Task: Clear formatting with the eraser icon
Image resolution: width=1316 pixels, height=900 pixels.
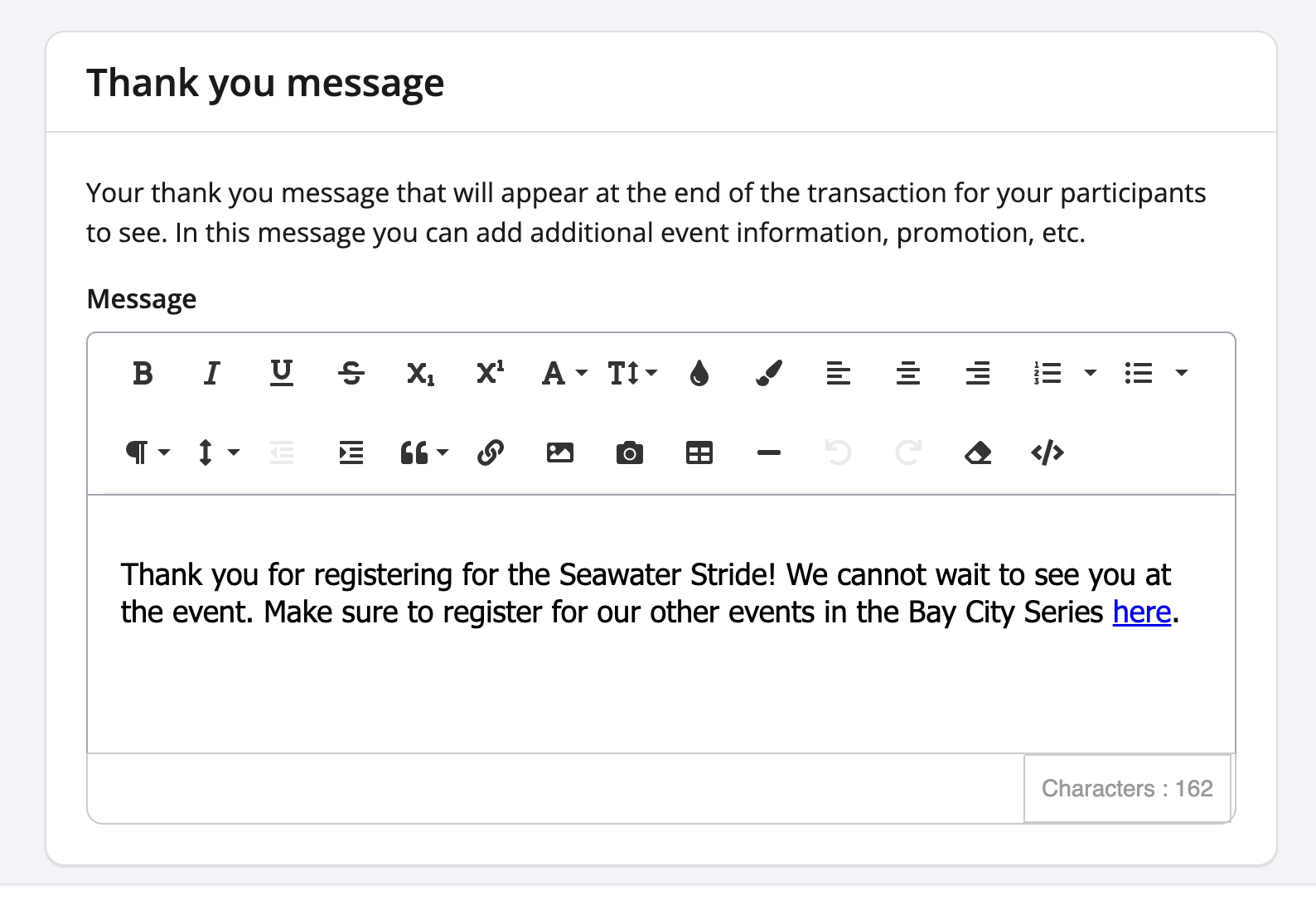Action: [978, 453]
